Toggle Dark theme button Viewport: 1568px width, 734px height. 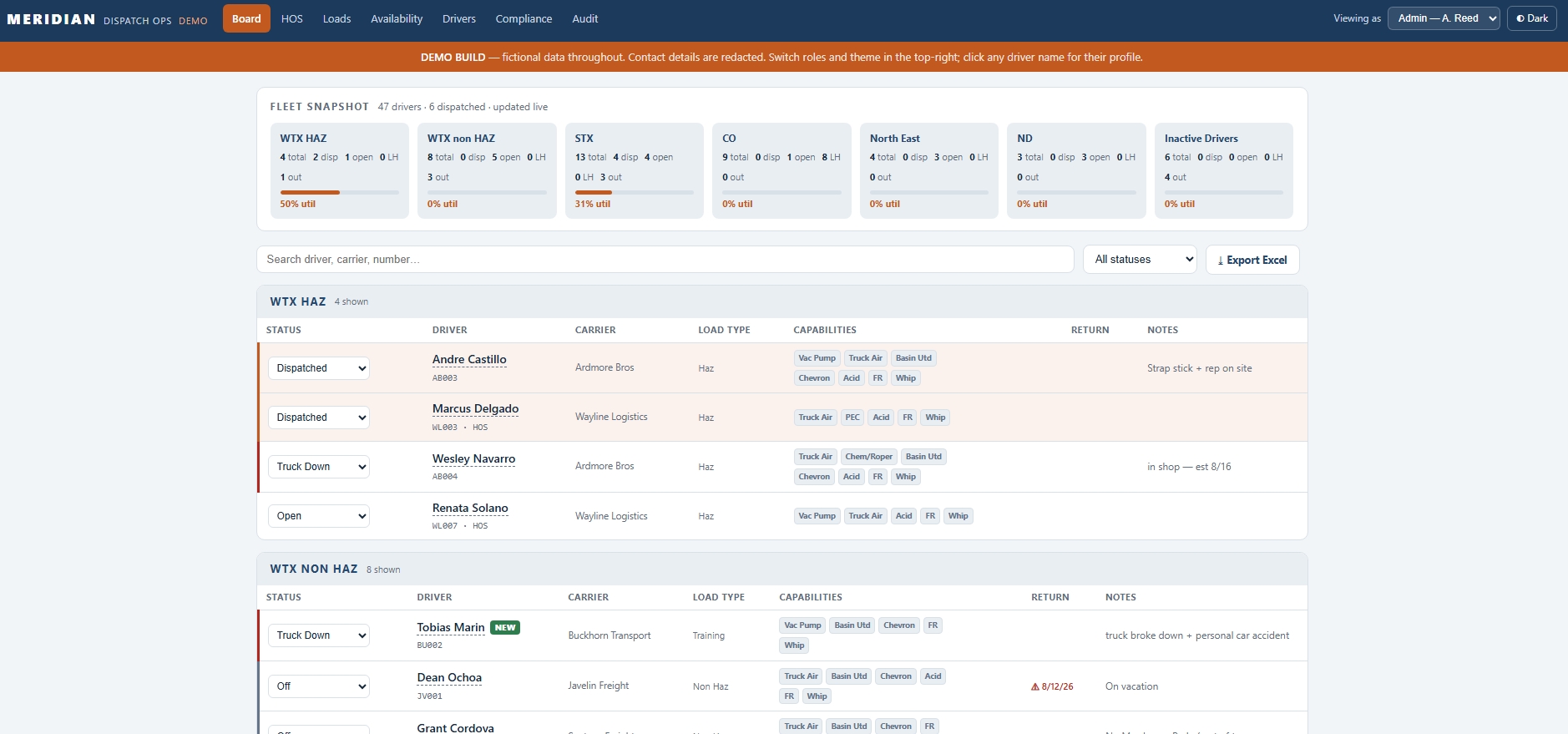1532,18
